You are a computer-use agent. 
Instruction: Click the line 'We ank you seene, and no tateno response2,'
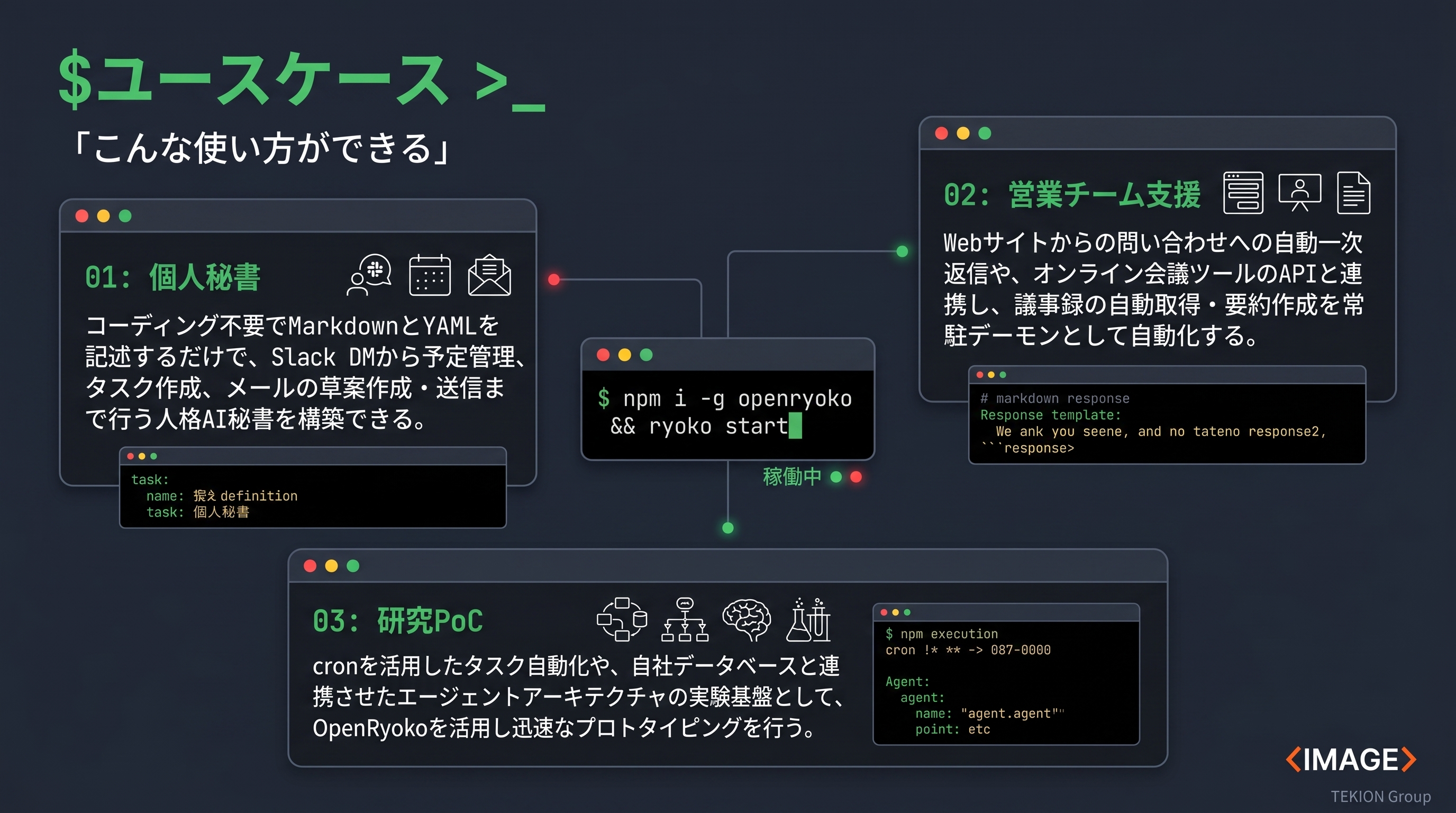click(x=1161, y=431)
